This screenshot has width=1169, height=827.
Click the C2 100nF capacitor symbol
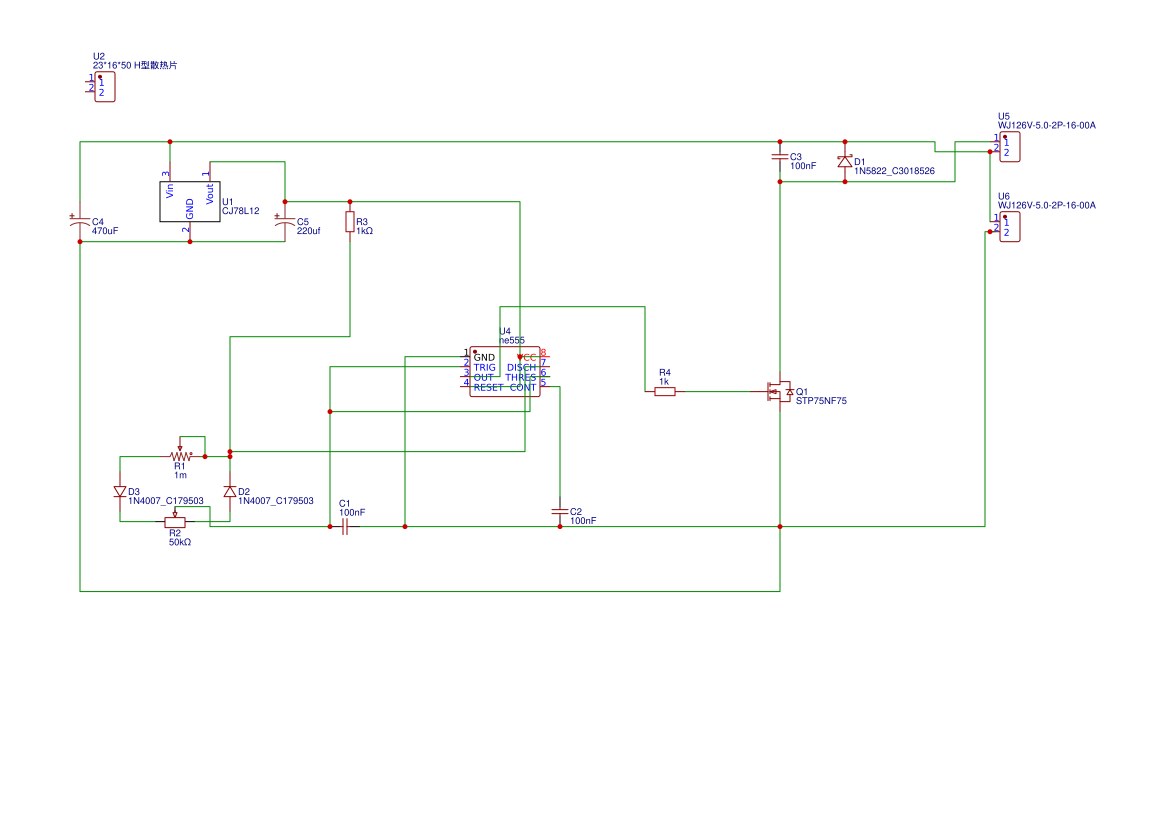(560, 512)
